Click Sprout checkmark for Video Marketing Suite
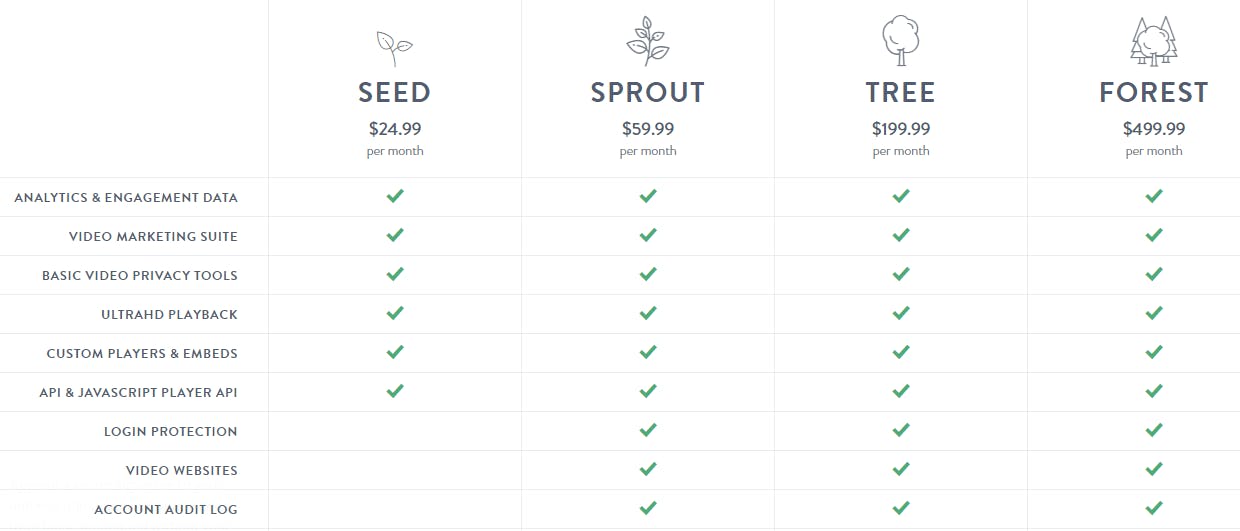1240x531 pixels. (x=648, y=235)
